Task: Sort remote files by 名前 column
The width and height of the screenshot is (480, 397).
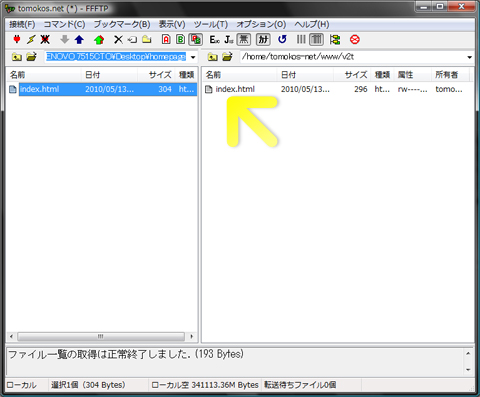Action: [240, 75]
